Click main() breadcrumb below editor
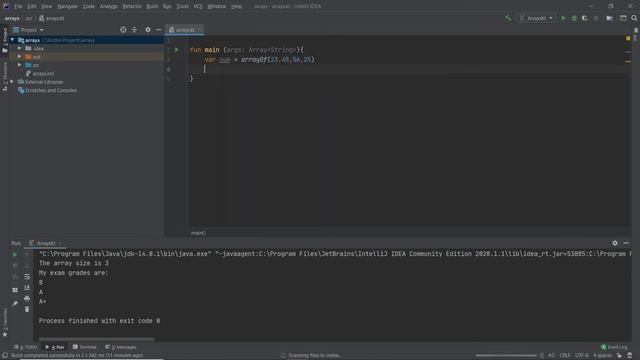The image size is (640, 360). click(x=198, y=233)
